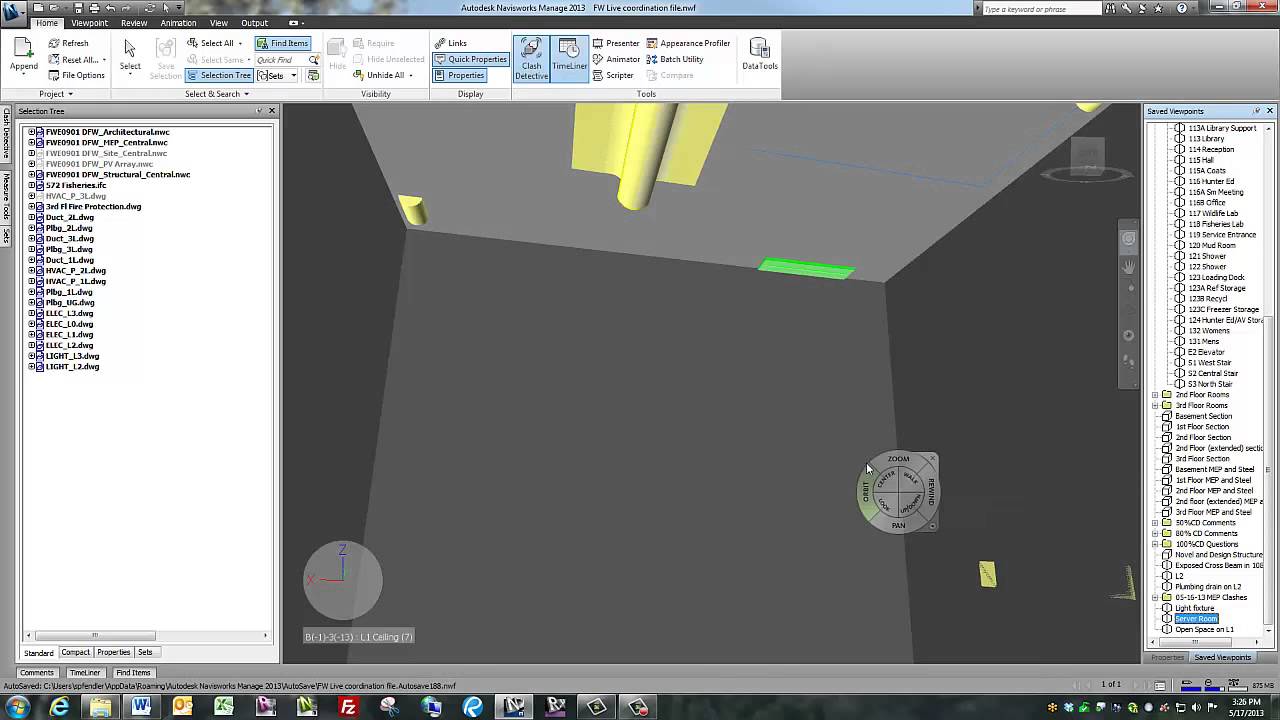
Task: Launch the Scripter tool
Action: [613, 75]
